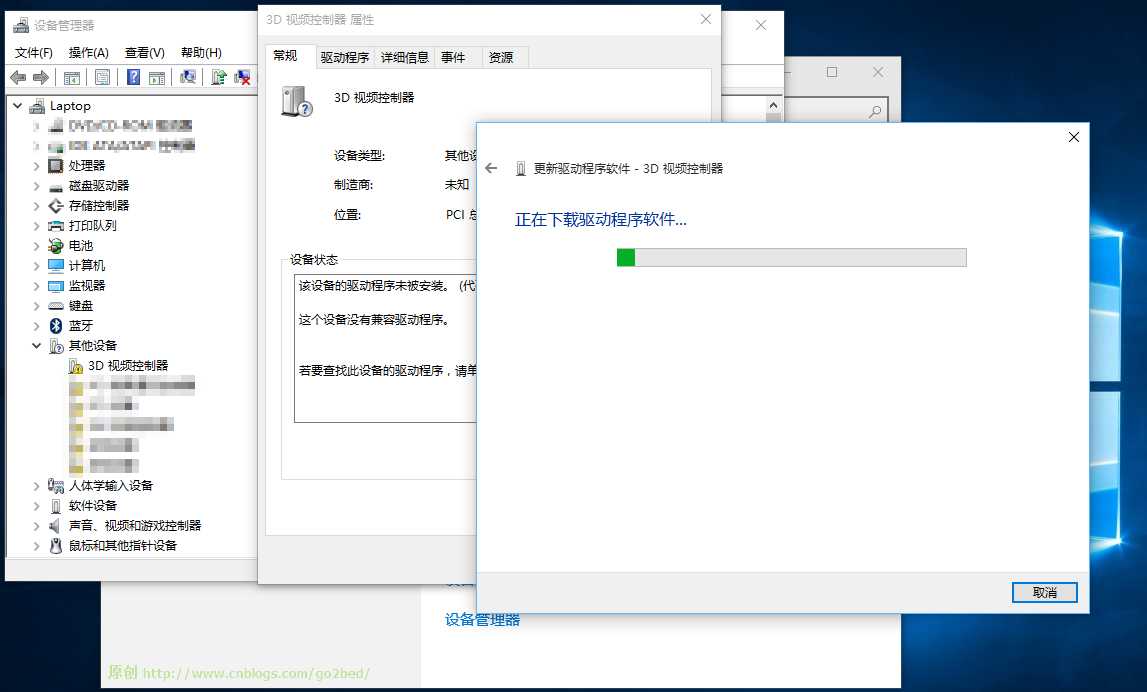Viewport: 1147px width, 692px height.
Task: Click the Scan for hardware changes toolbar icon
Action: pyautogui.click(x=188, y=77)
